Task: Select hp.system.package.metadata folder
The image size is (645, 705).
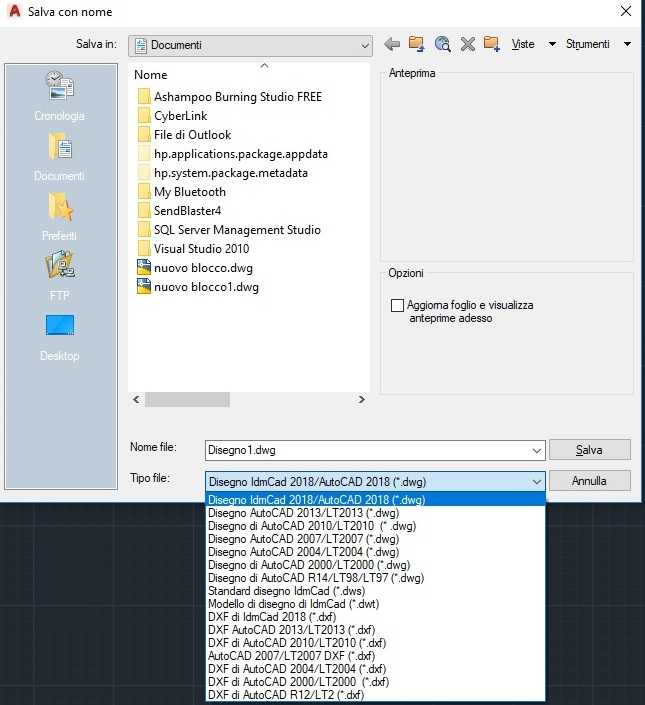Action: (222, 173)
